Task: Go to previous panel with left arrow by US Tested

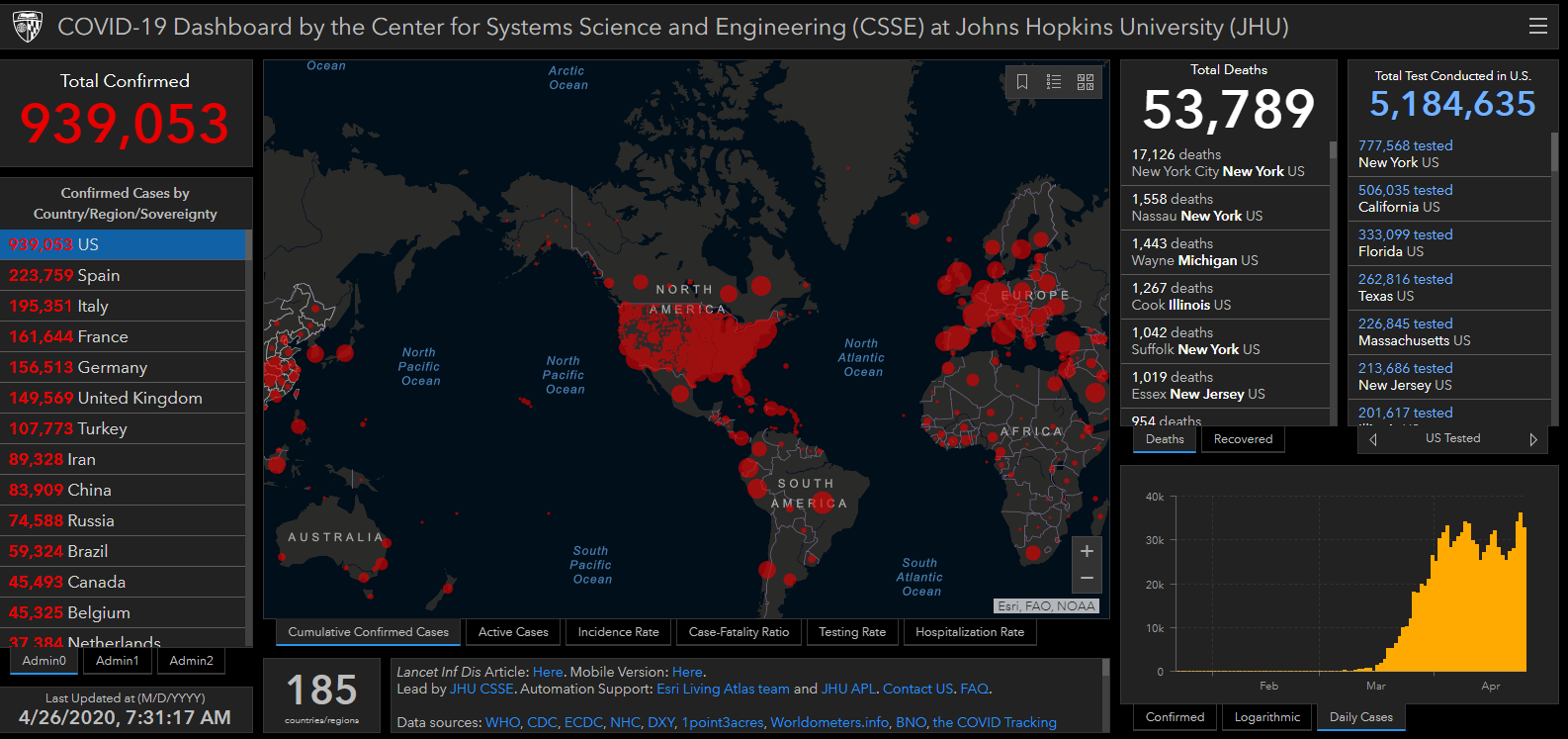Action: (1373, 439)
